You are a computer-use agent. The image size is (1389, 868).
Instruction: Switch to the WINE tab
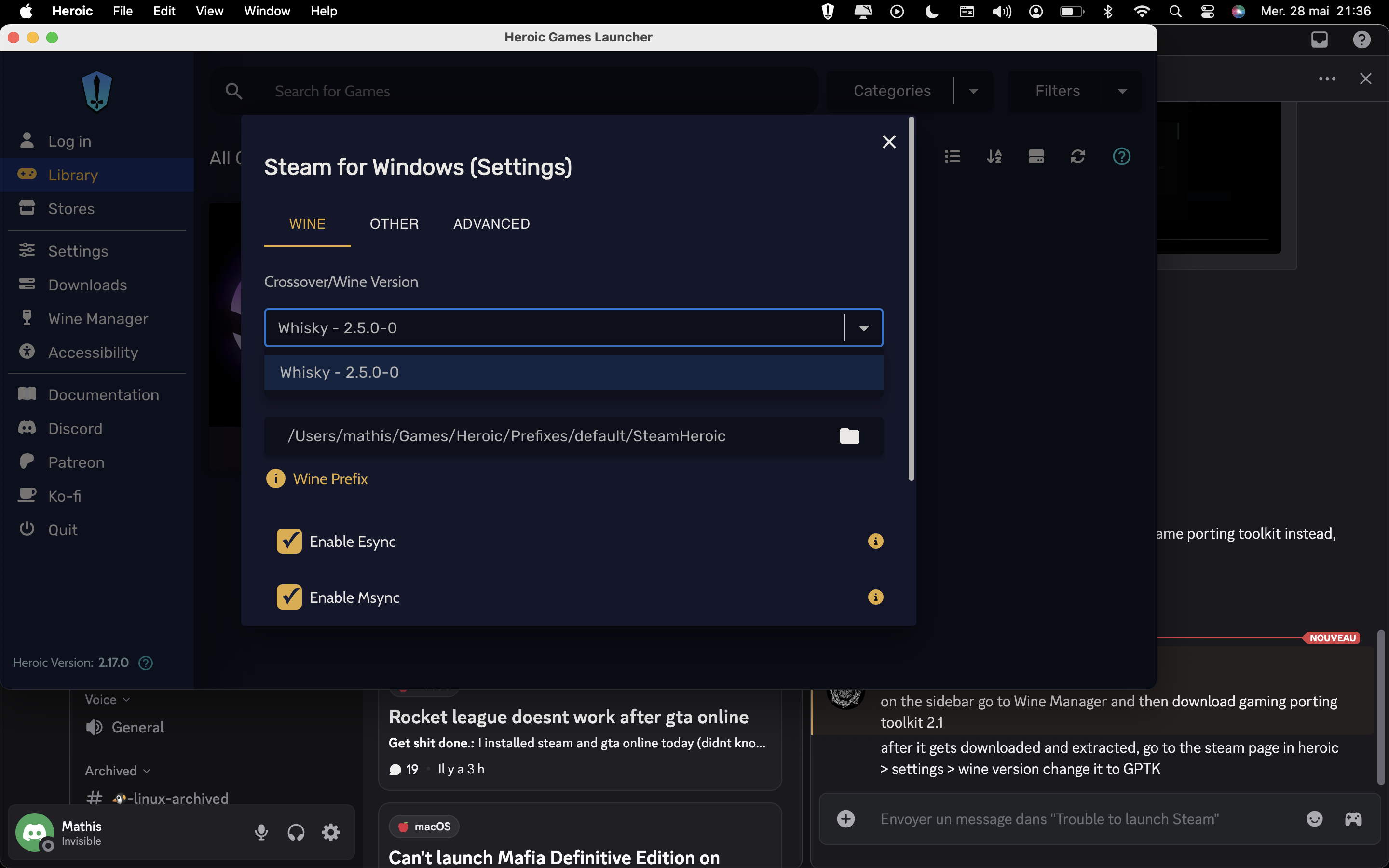point(308,224)
